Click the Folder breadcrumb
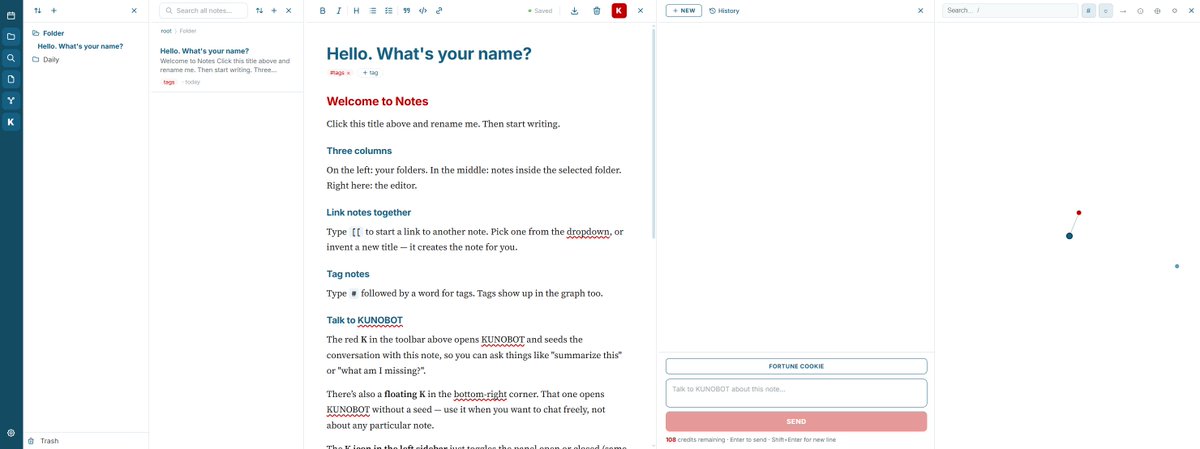 [188, 31]
